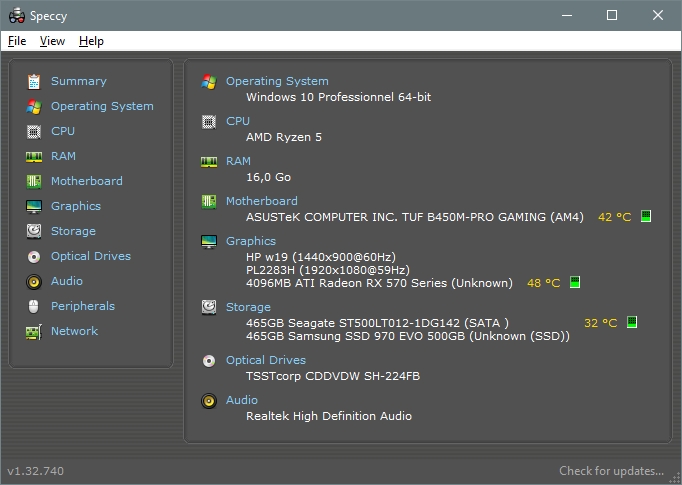Select Operating System in the sidebar
The image size is (682, 485).
(x=102, y=107)
